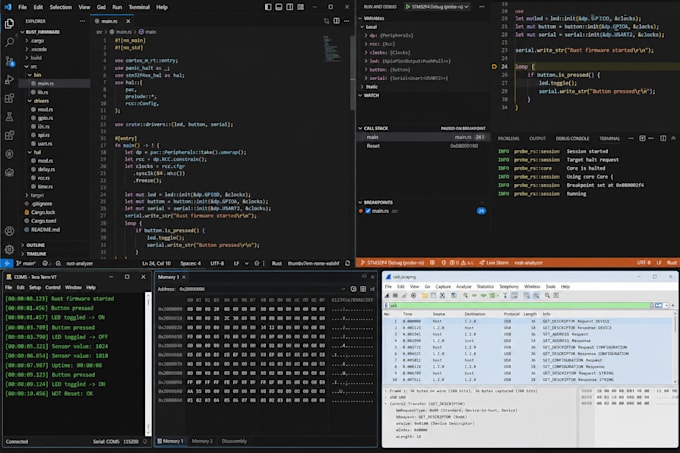The height and width of the screenshot is (453, 680).
Task: Click Live Share in the orange status bar
Action: pos(494,263)
